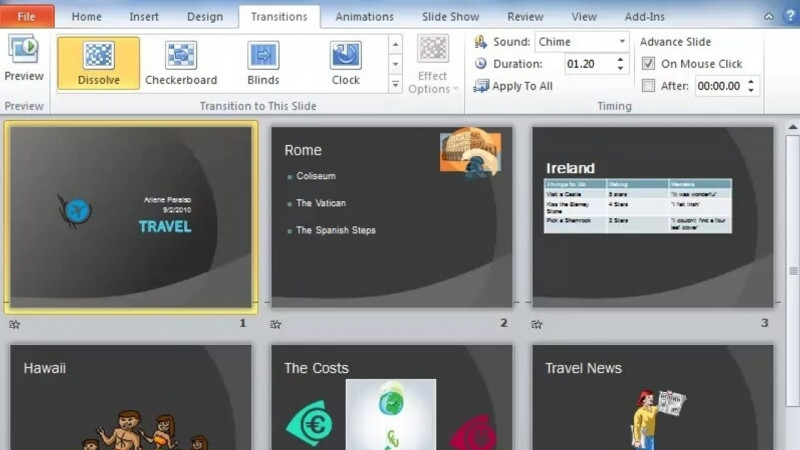This screenshot has width=800, height=450.
Task: Go to the Animations tab
Action: click(364, 16)
